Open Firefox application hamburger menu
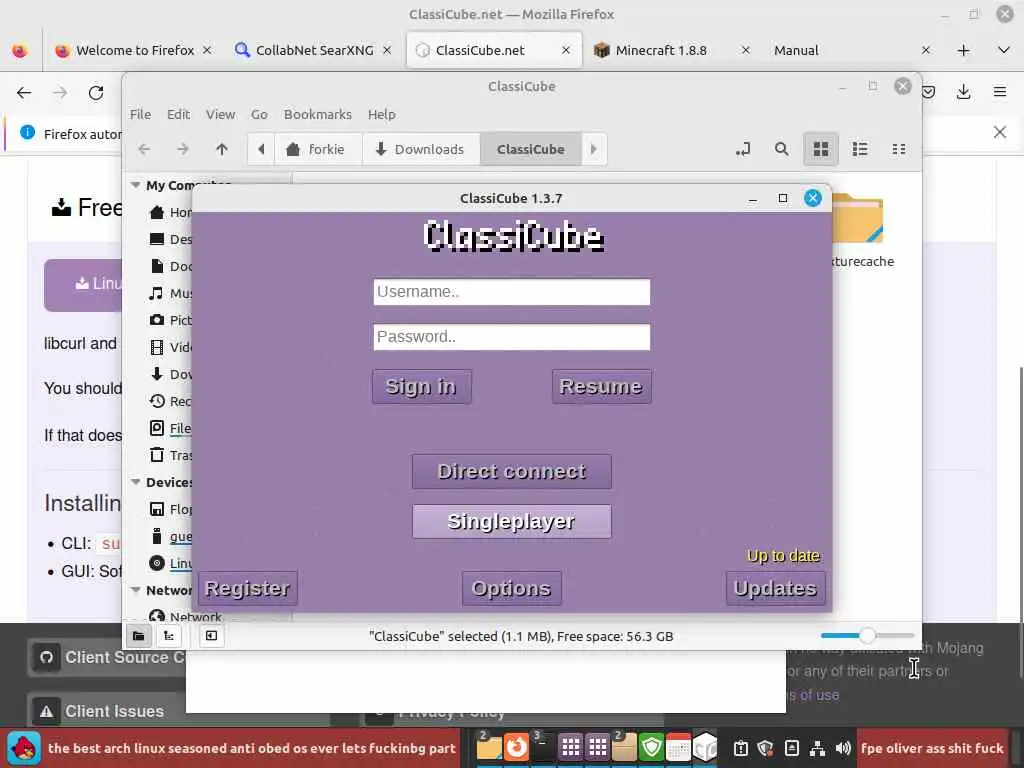Viewport: 1024px width, 768px height. click(x=1000, y=92)
